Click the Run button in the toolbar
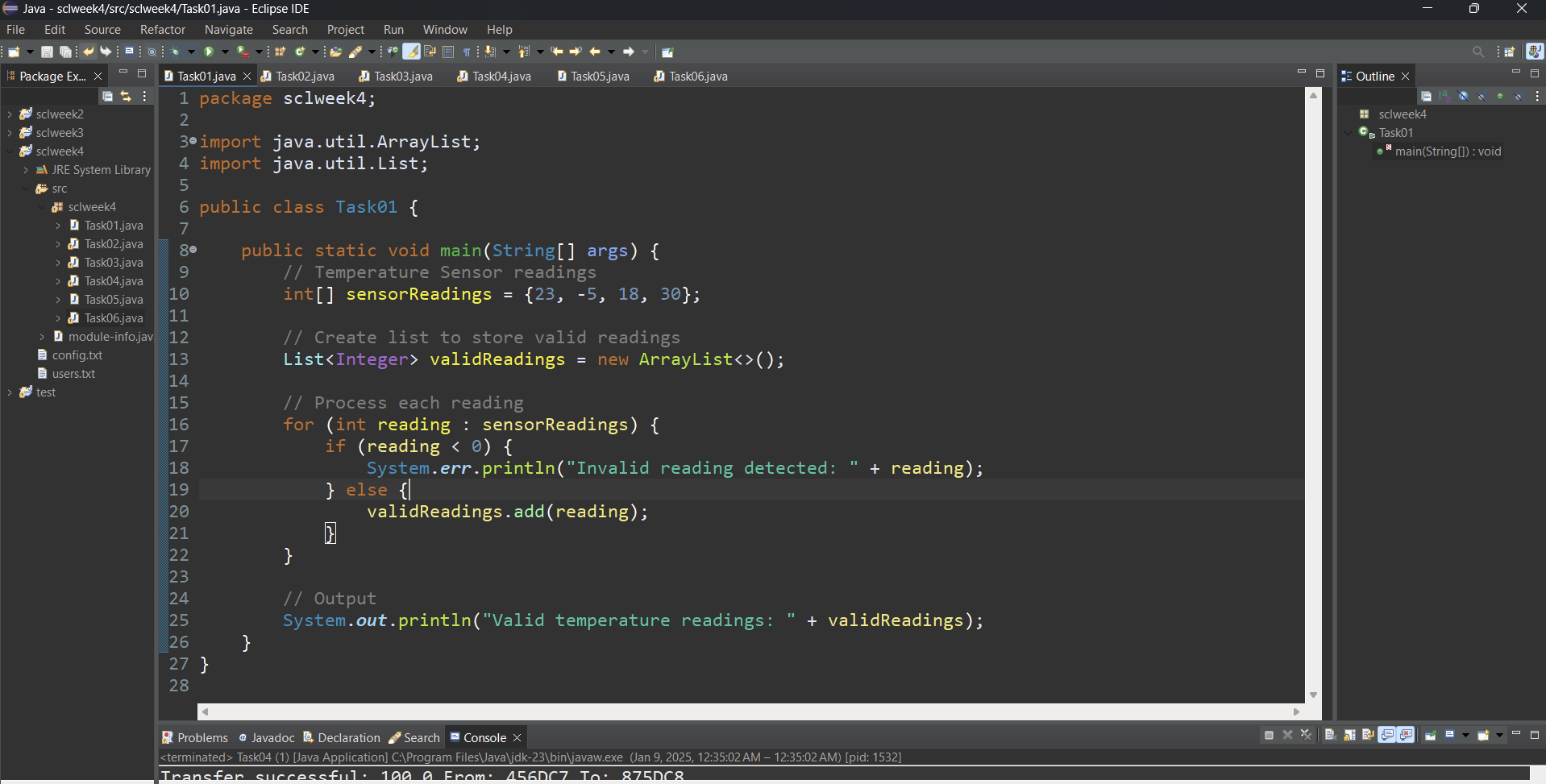Screen dimensions: 1546x784 click(x=209, y=52)
